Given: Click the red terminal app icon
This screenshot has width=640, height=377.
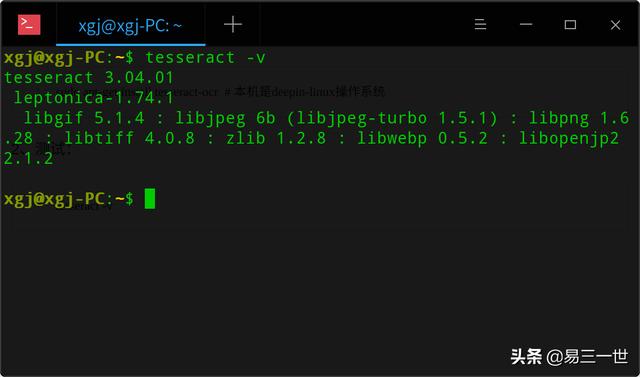Looking at the screenshot, I should click(29, 24).
